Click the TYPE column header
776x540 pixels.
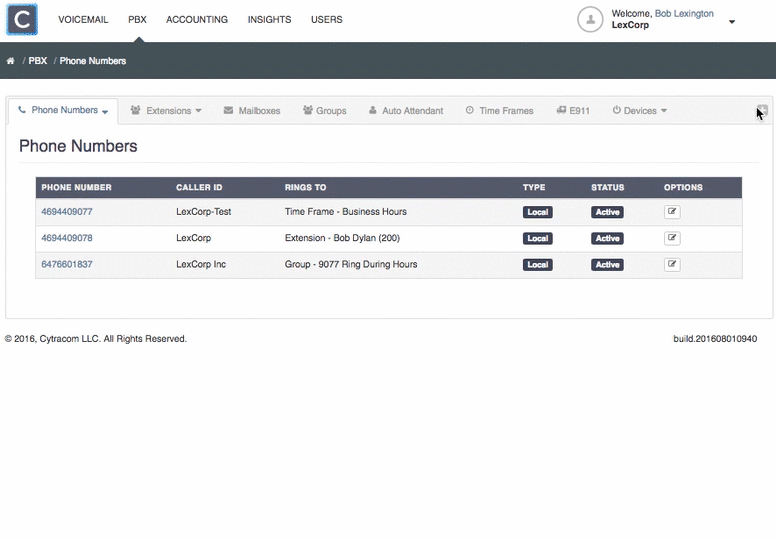click(534, 188)
